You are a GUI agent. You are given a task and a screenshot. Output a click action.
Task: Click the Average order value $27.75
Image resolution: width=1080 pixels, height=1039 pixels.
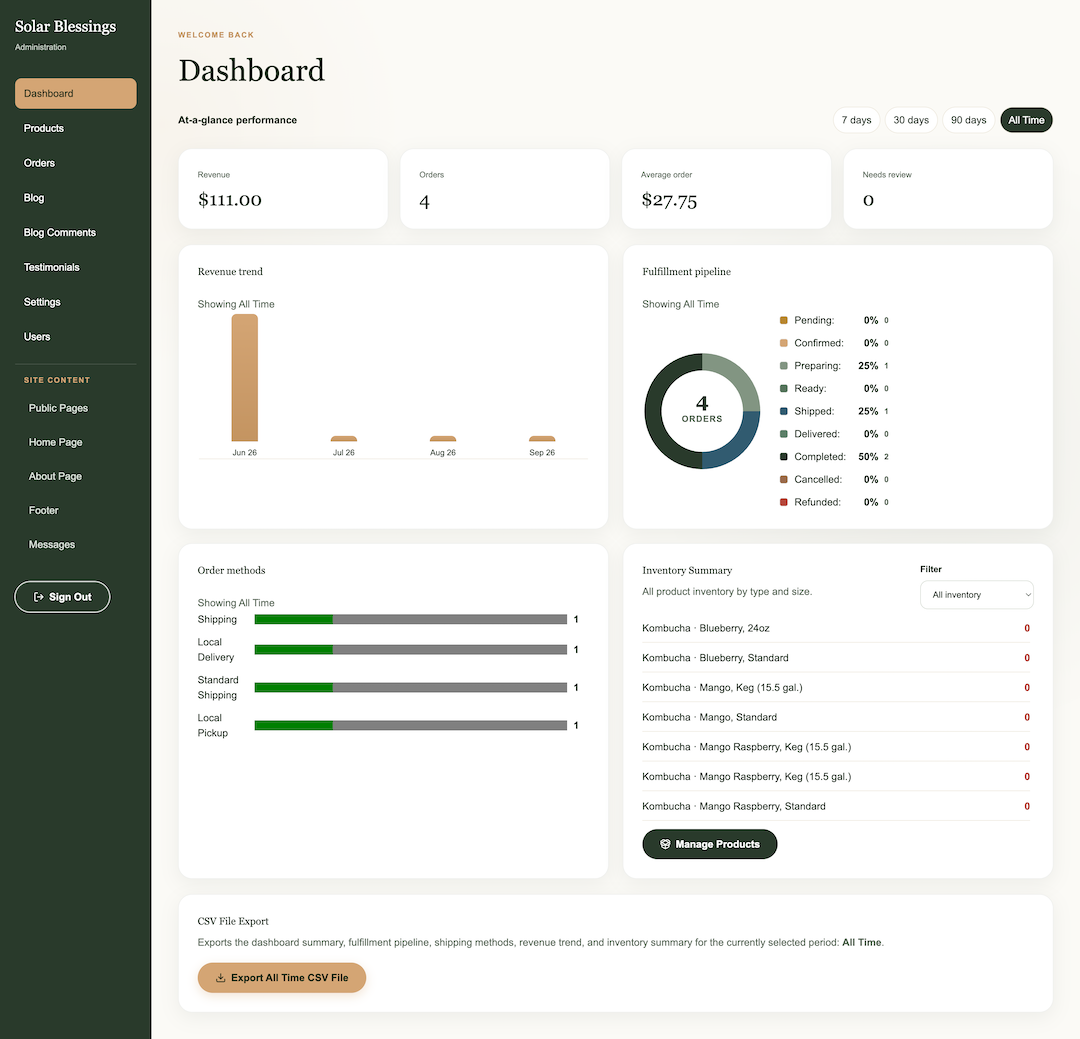tap(669, 200)
